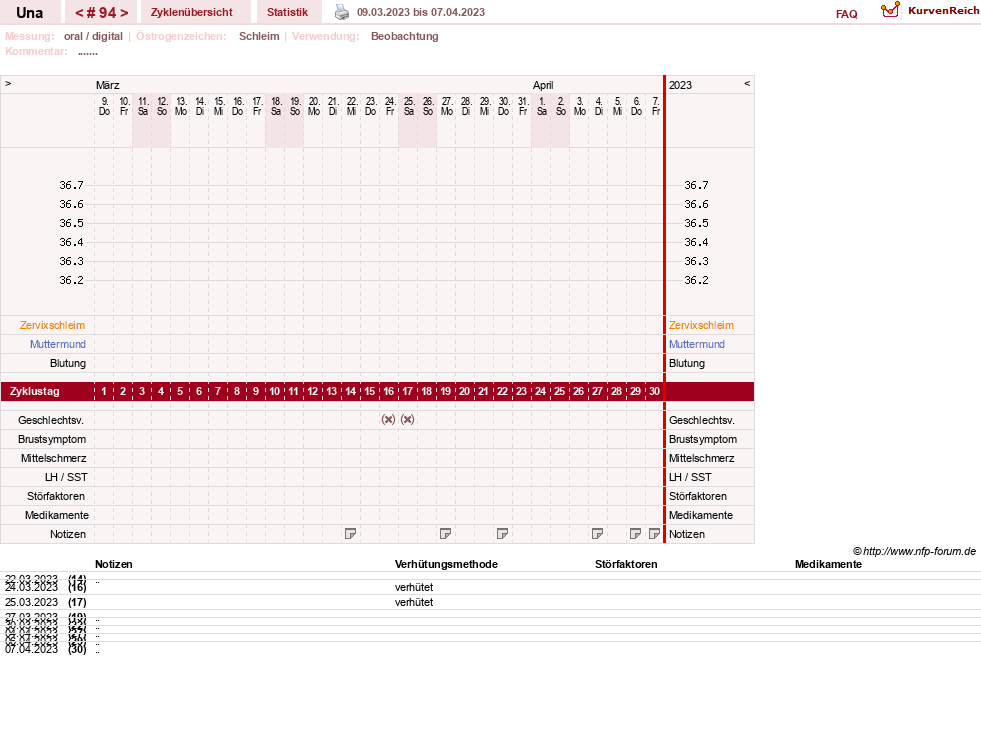Click the Medikamente table column header

pos(828,564)
